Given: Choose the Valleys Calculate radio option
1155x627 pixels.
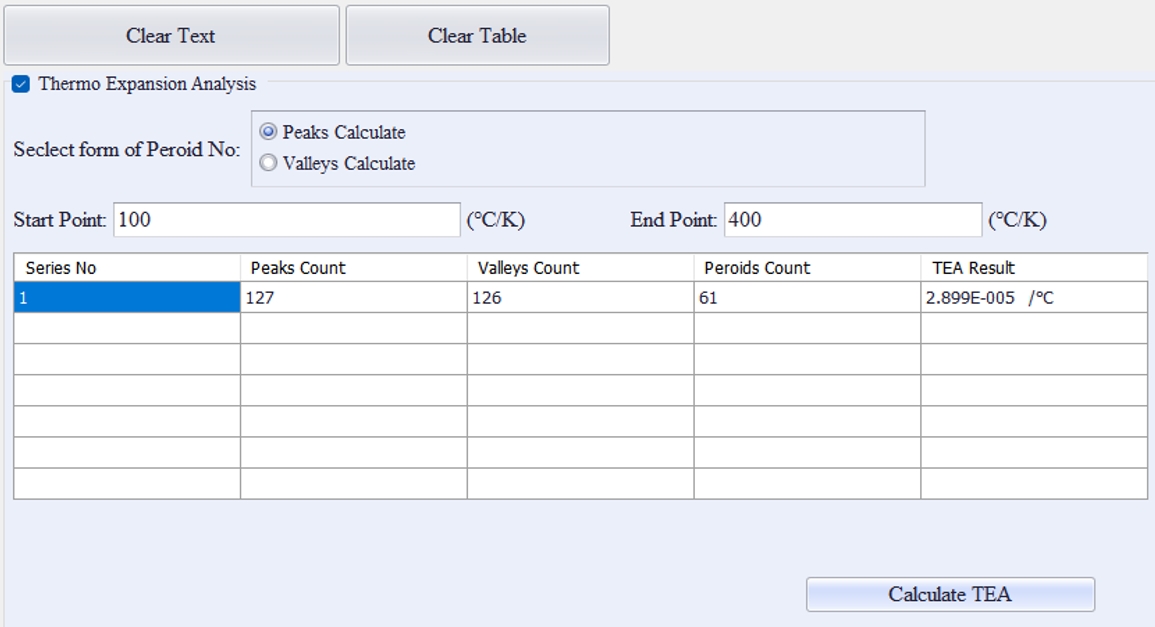Looking at the screenshot, I should click(x=269, y=164).
